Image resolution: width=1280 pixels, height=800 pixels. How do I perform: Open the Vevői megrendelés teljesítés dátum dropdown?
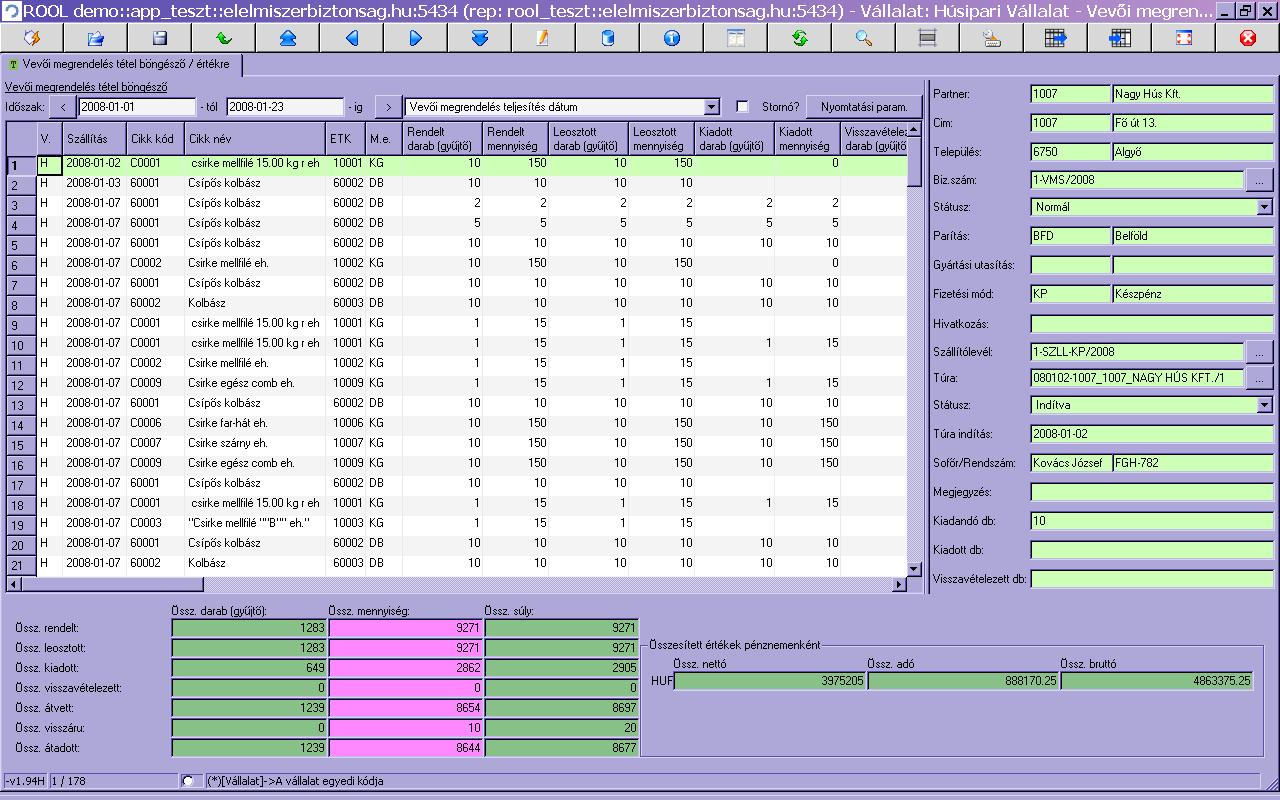point(711,107)
